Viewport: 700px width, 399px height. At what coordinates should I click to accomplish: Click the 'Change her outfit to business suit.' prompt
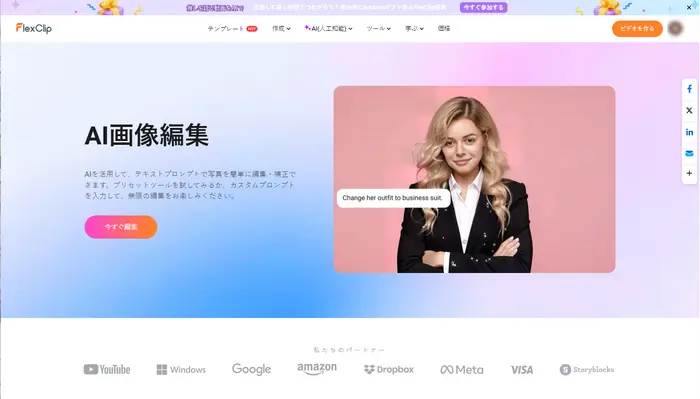[x=393, y=198]
